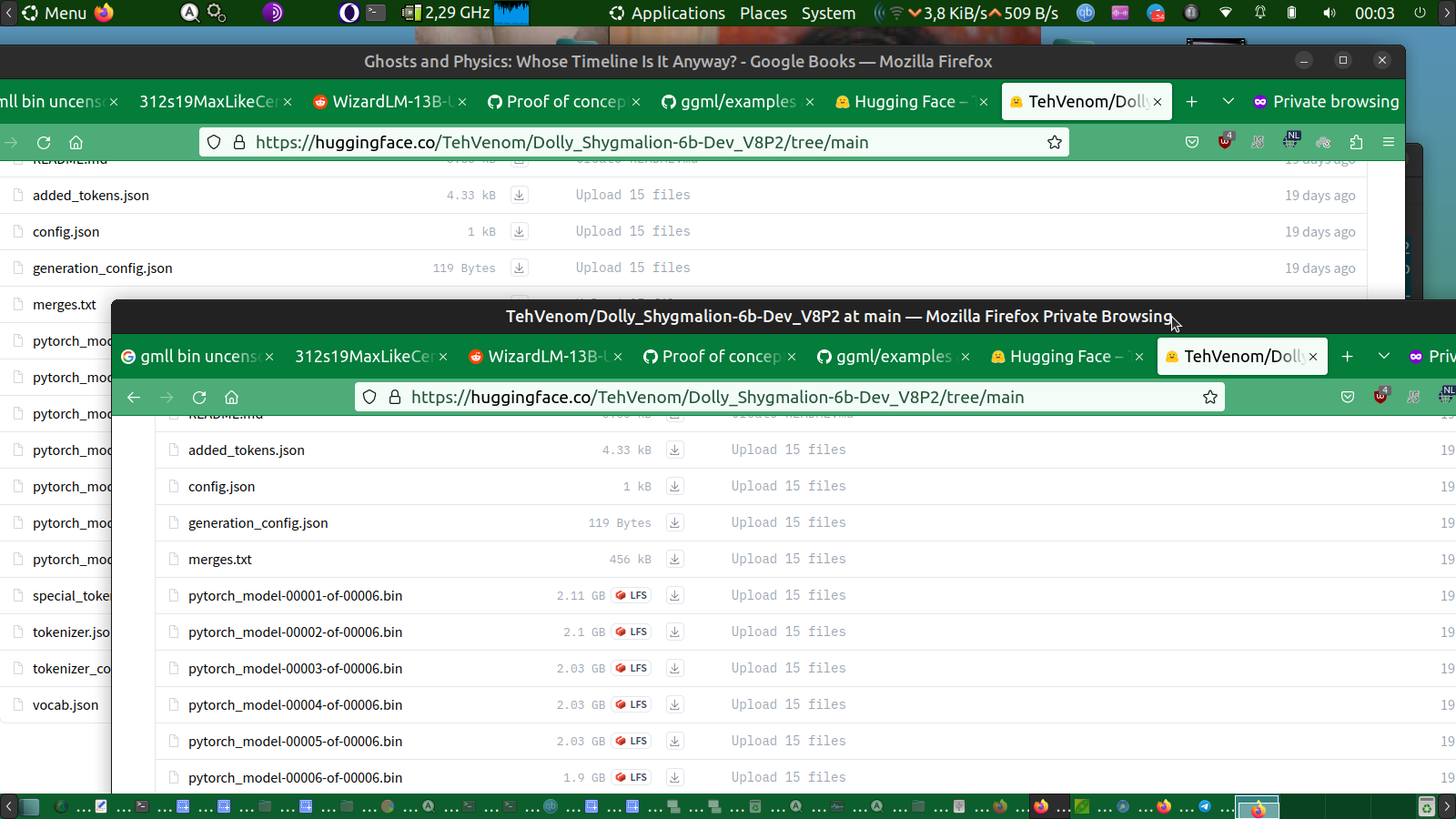Open a new tab with plus button in front window
The width and height of the screenshot is (1456, 819).
tap(1348, 357)
